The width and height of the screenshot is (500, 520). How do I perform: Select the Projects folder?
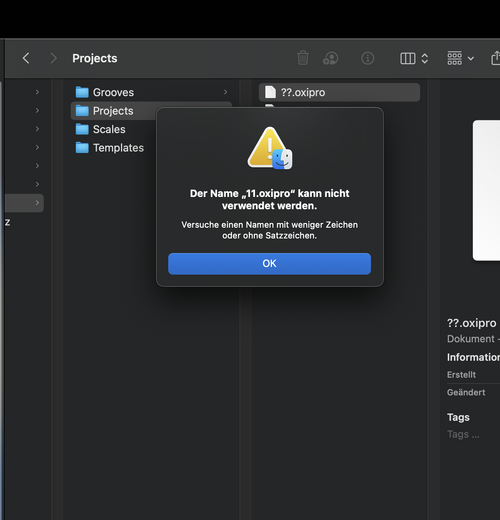tap(114, 111)
